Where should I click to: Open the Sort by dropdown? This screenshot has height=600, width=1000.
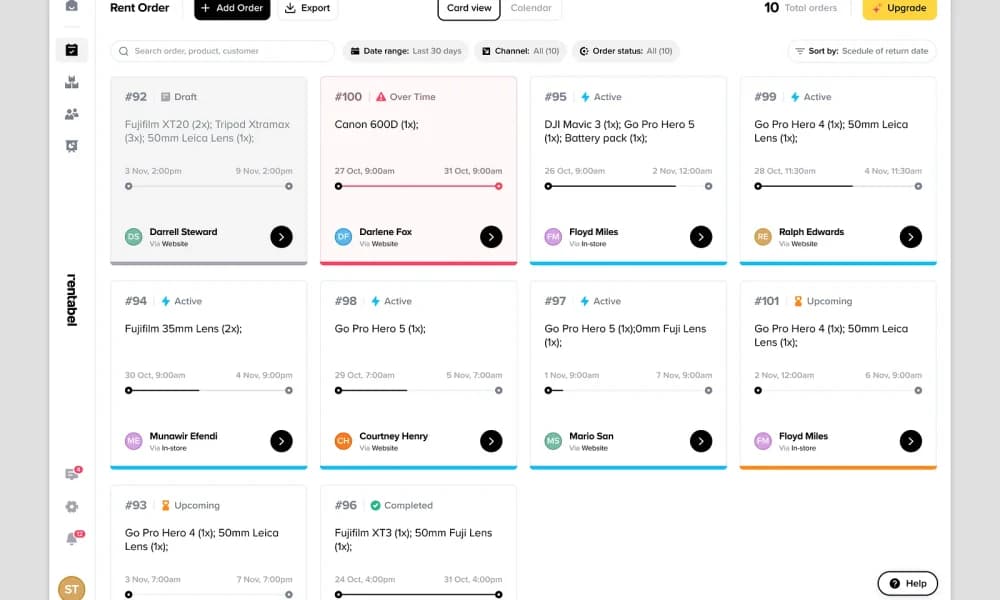coord(862,51)
